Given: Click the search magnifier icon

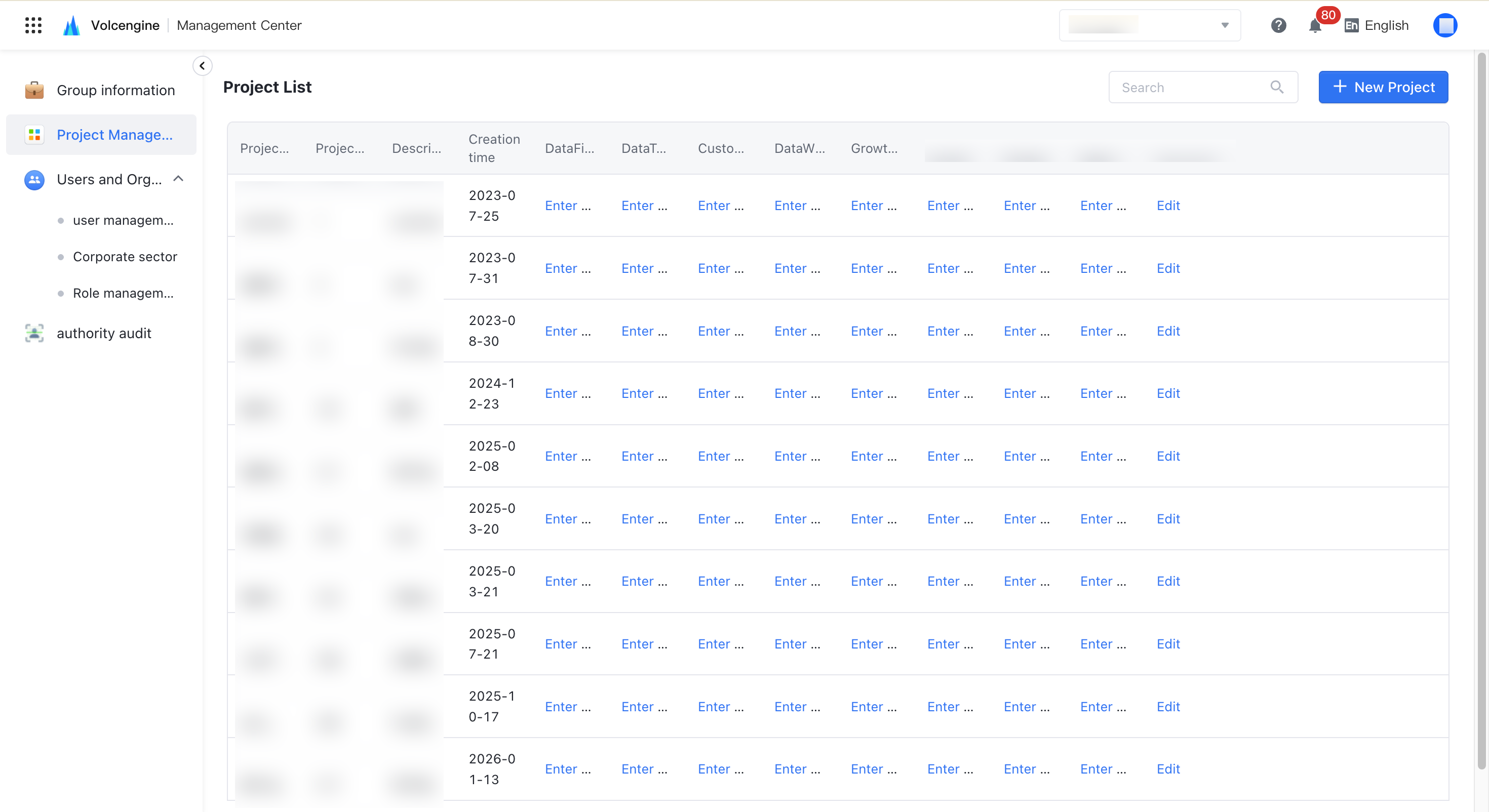Looking at the screenshot, I should [1277, 87].
